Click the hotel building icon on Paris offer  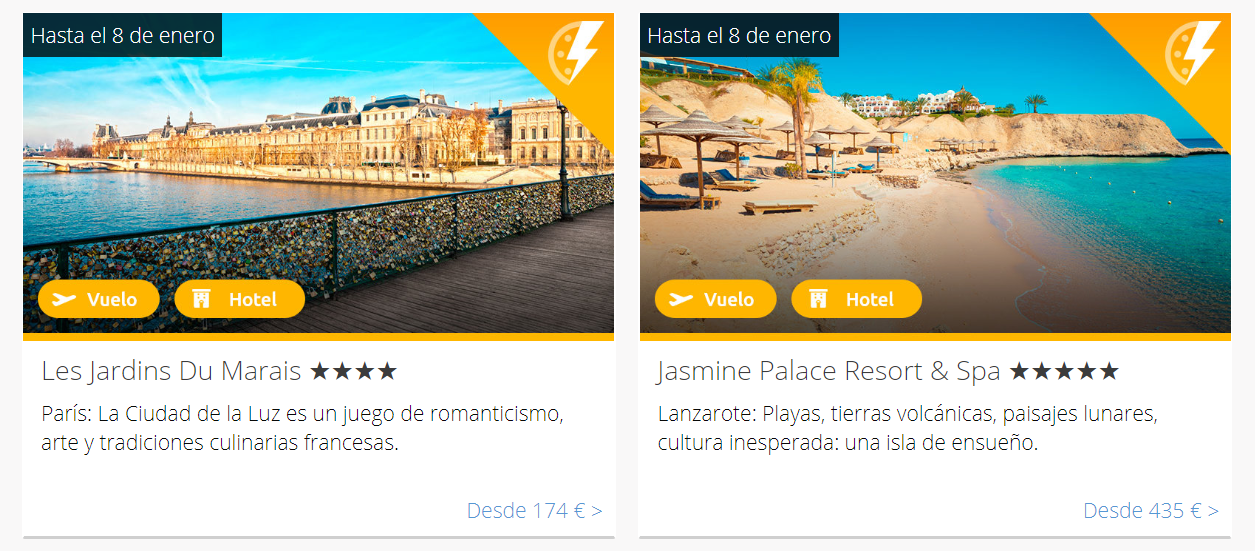[202, 299]
